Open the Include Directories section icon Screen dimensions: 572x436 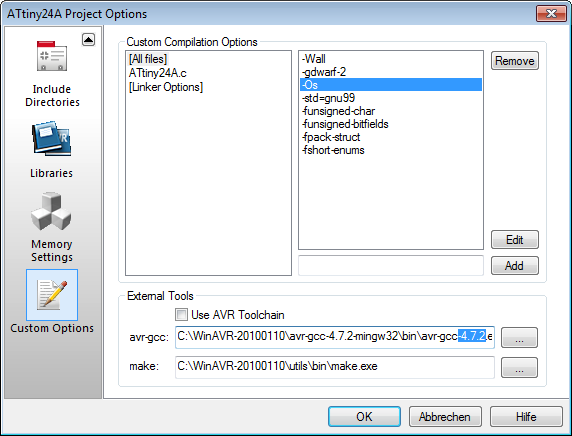coord(52,55)
